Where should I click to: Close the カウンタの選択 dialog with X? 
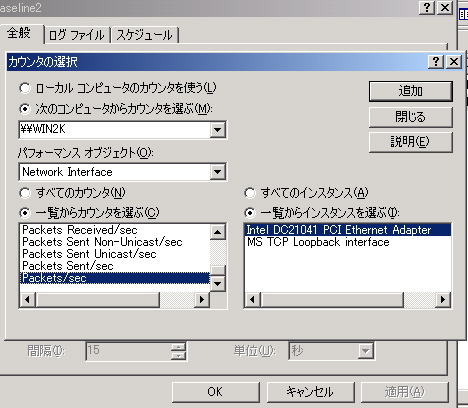tap(454, 62)
